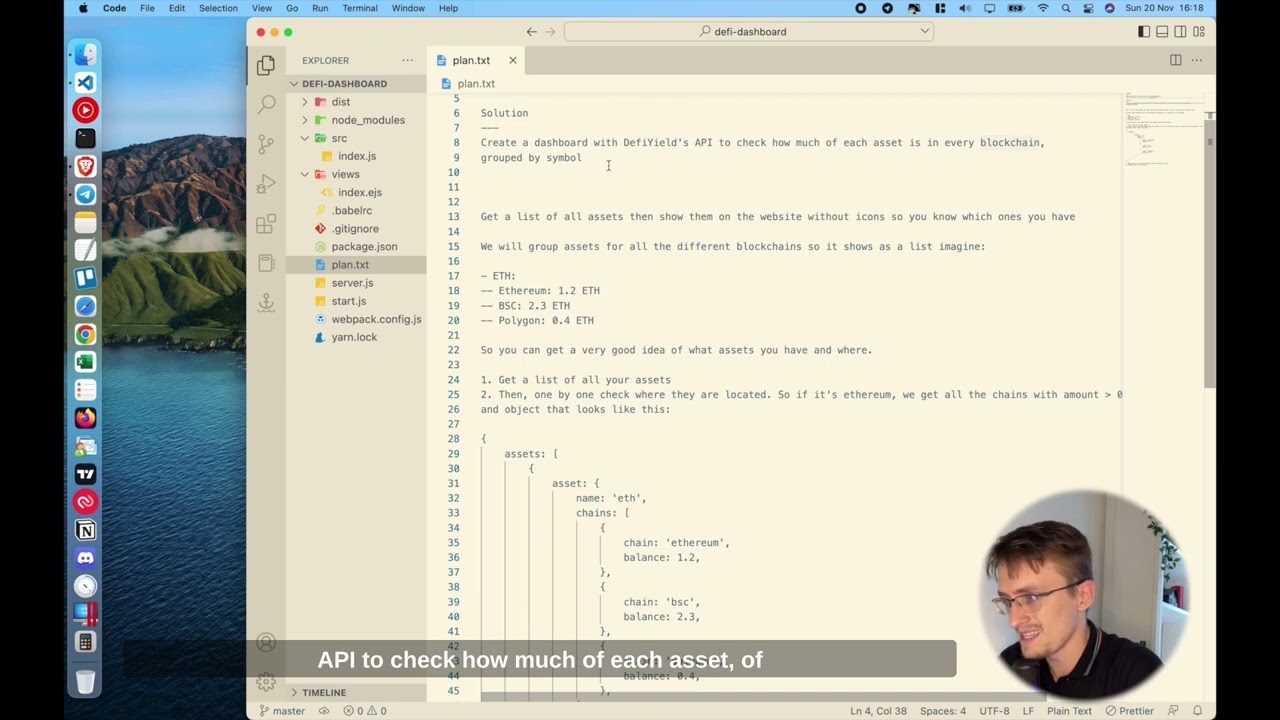
Task: Open the File menu
Action: click(147, 8)
